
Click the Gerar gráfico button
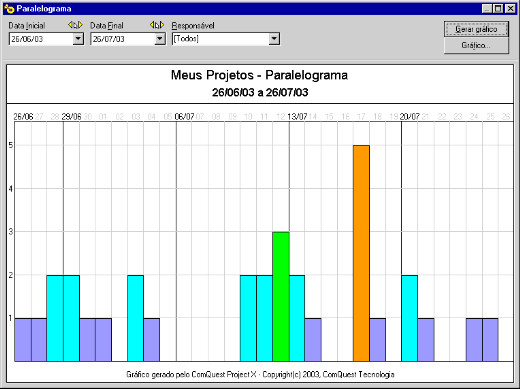point(476,29)
